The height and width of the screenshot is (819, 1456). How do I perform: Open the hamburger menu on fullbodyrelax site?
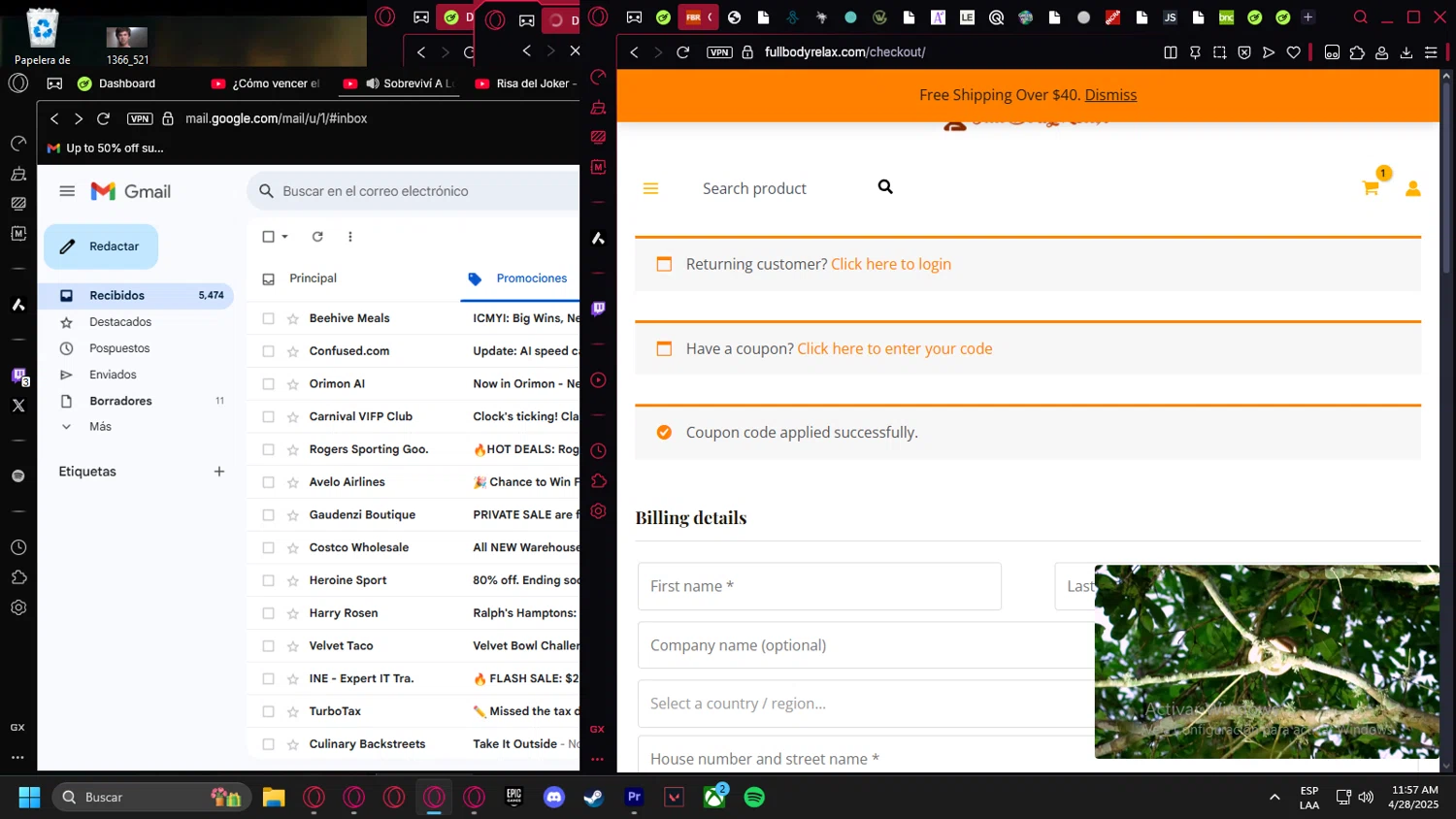click(x=650, y=188)
